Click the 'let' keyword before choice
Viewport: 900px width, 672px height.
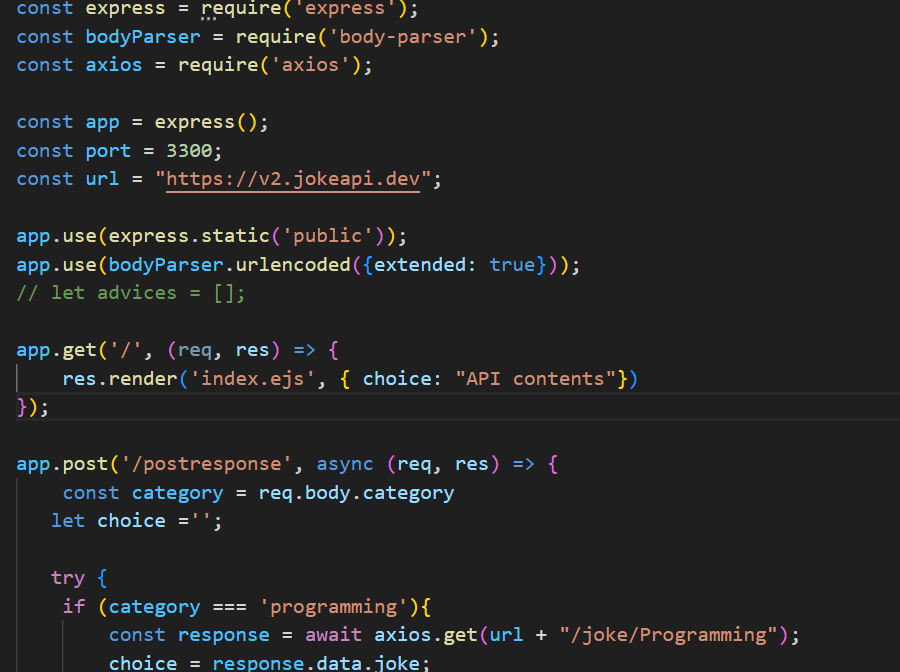click(x=68, y=520)
